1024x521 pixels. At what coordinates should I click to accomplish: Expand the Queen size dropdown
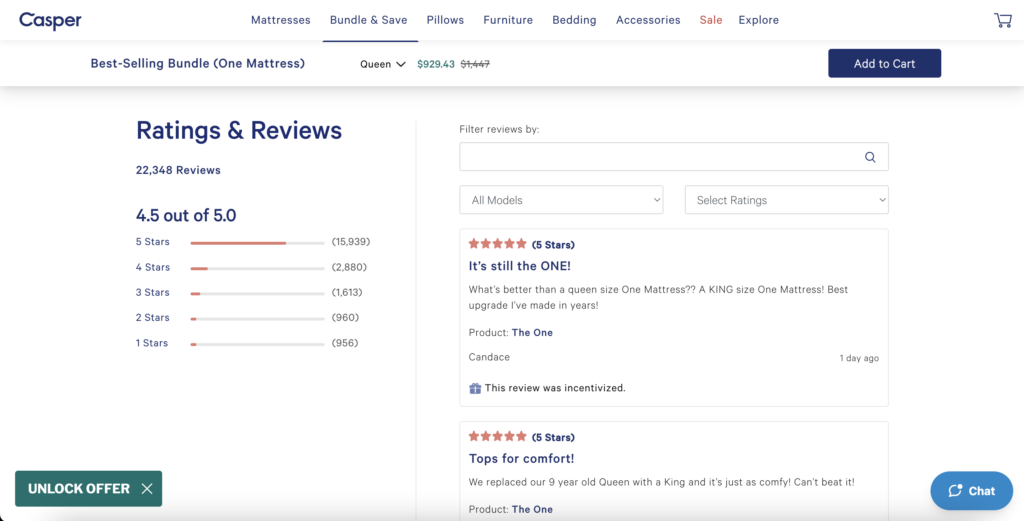coord(383,64)
